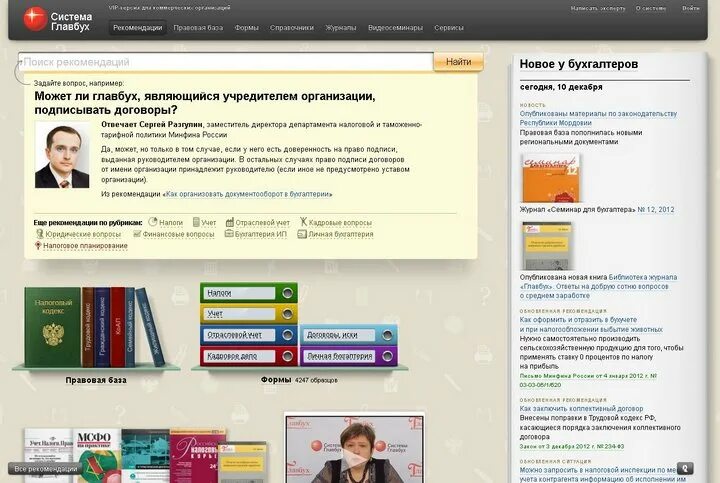Click the Учет Налоги Право newspaper cover
Screen dimensions: 720x483
coord(49,456)
